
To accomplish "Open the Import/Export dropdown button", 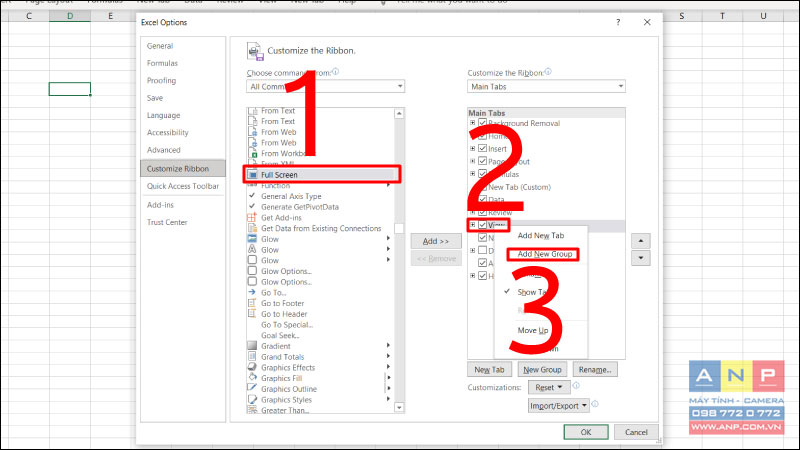I will 558,406.
